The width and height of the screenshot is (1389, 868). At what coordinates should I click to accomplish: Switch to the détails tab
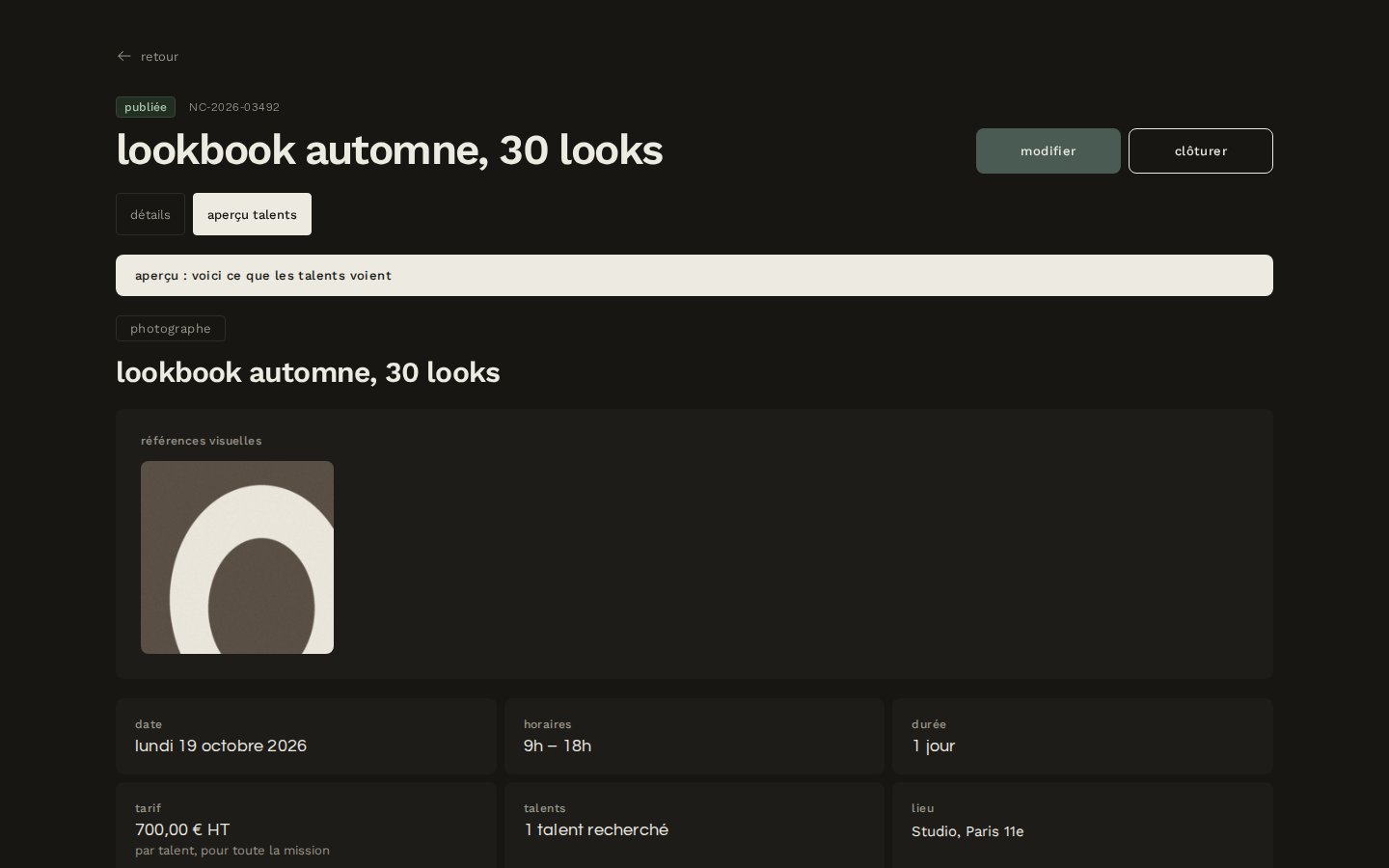[150, 214]
